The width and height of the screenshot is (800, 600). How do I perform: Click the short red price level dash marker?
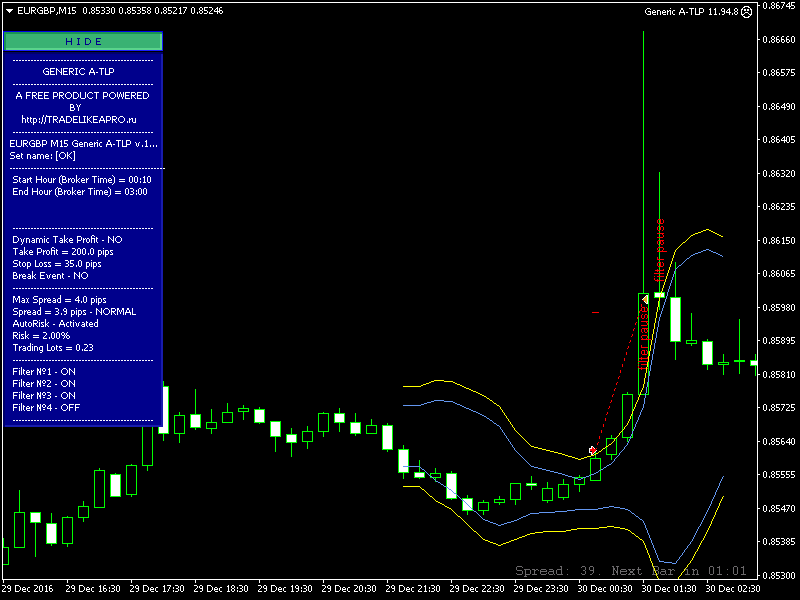point(595,312)
